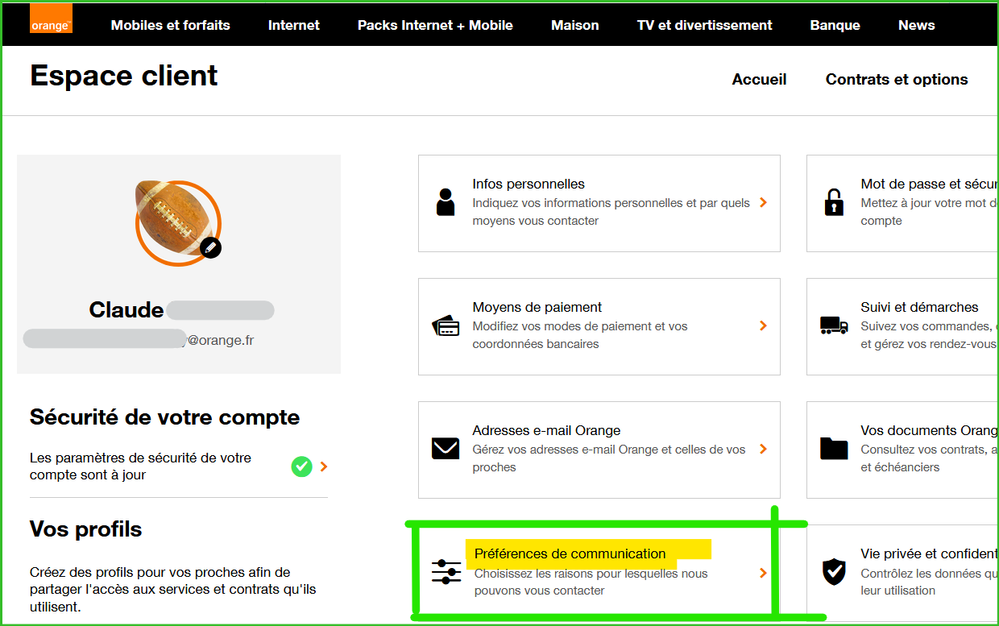
Task: Open the Infos personnelles title link
Action: pos(528,184)
